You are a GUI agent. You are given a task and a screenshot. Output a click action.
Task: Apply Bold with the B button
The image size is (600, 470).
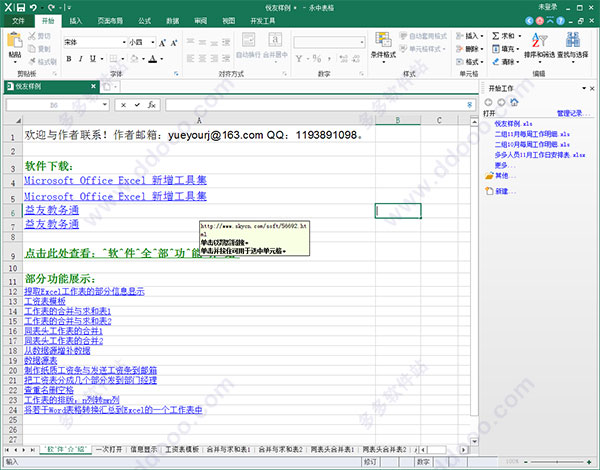click(69, 59)
